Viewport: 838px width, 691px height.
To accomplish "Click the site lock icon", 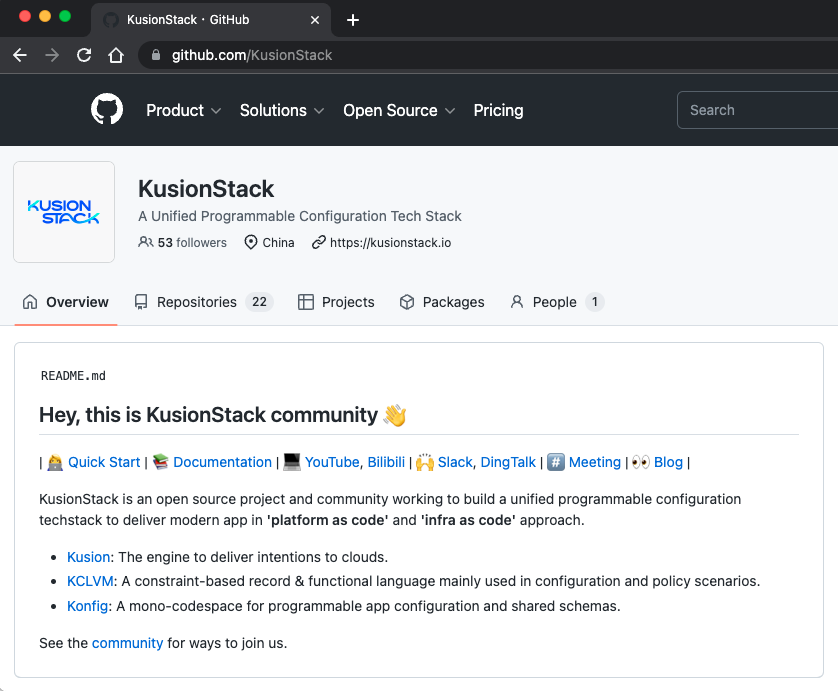I will click(155, 55).
